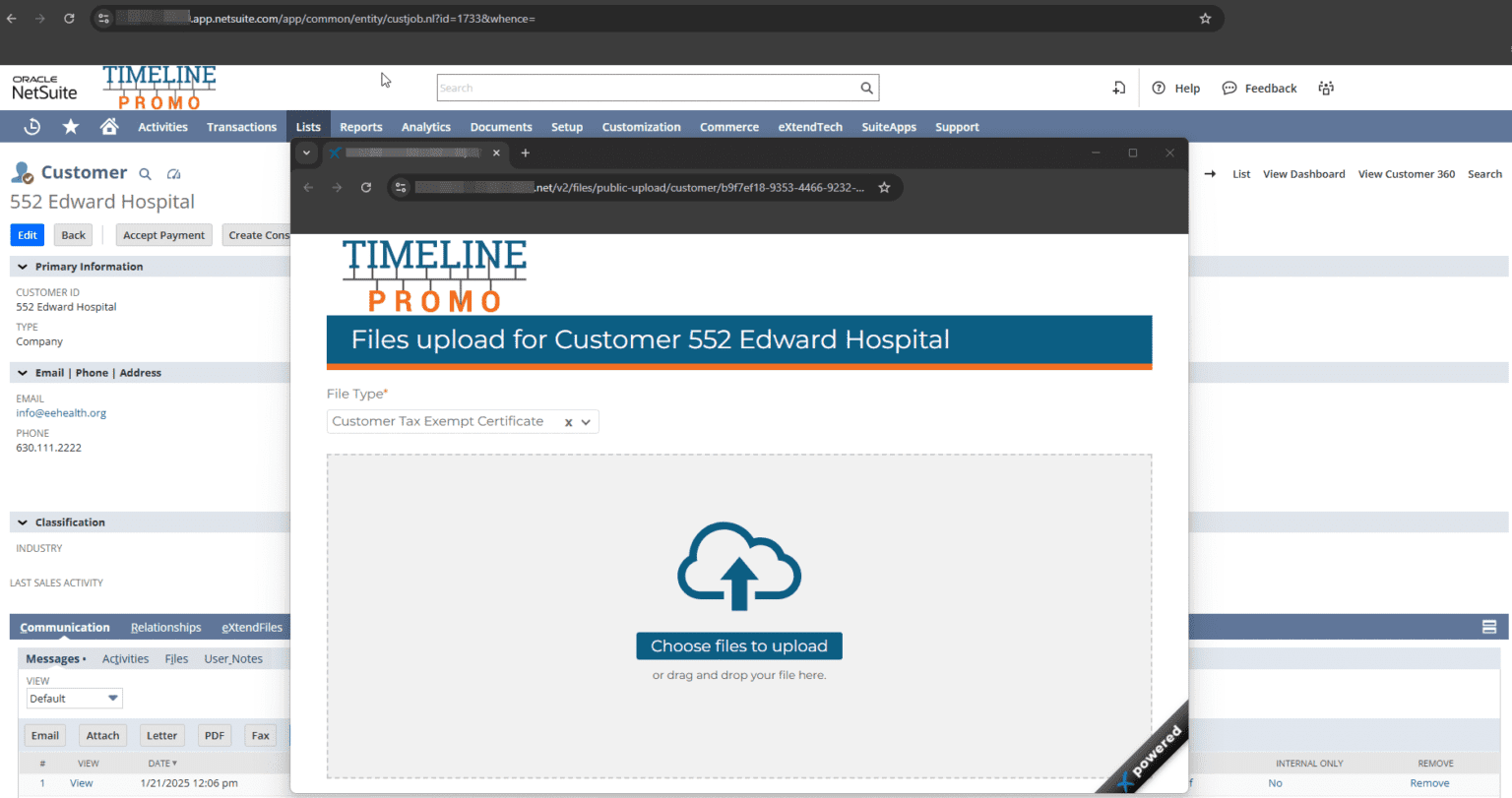Open the Feedback speech-bubble icon

point(1228,88)
